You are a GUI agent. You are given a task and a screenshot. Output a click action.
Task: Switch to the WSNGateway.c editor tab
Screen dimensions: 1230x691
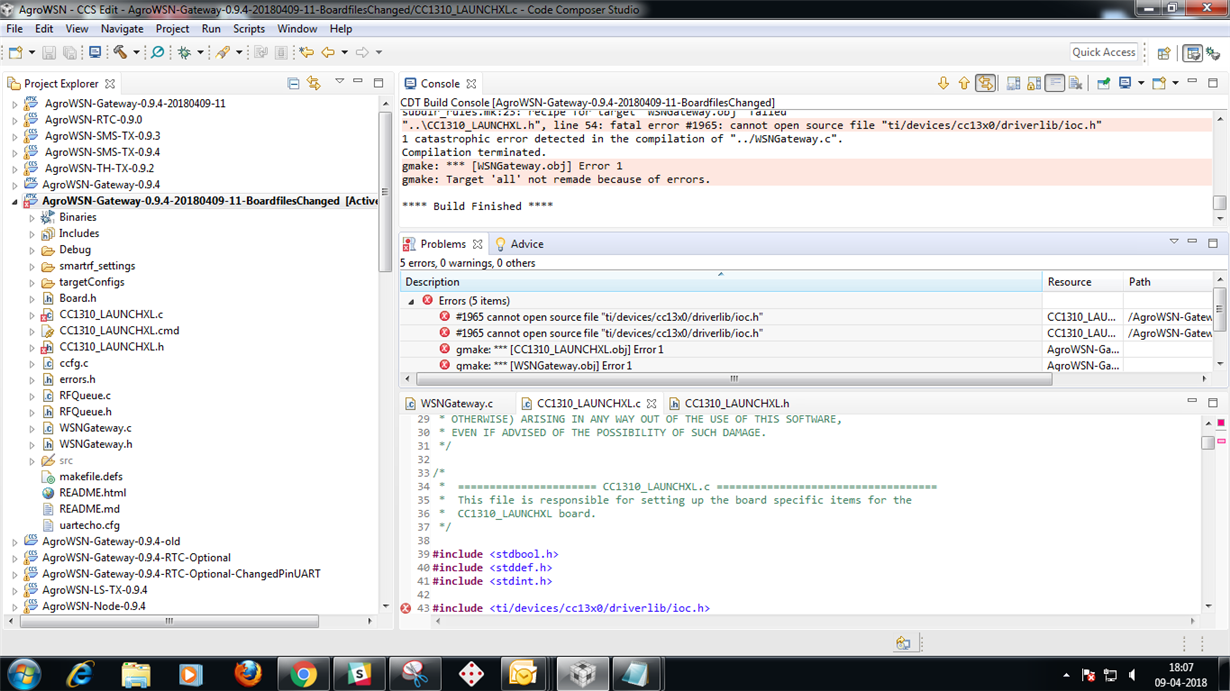(x=456, y=403)
